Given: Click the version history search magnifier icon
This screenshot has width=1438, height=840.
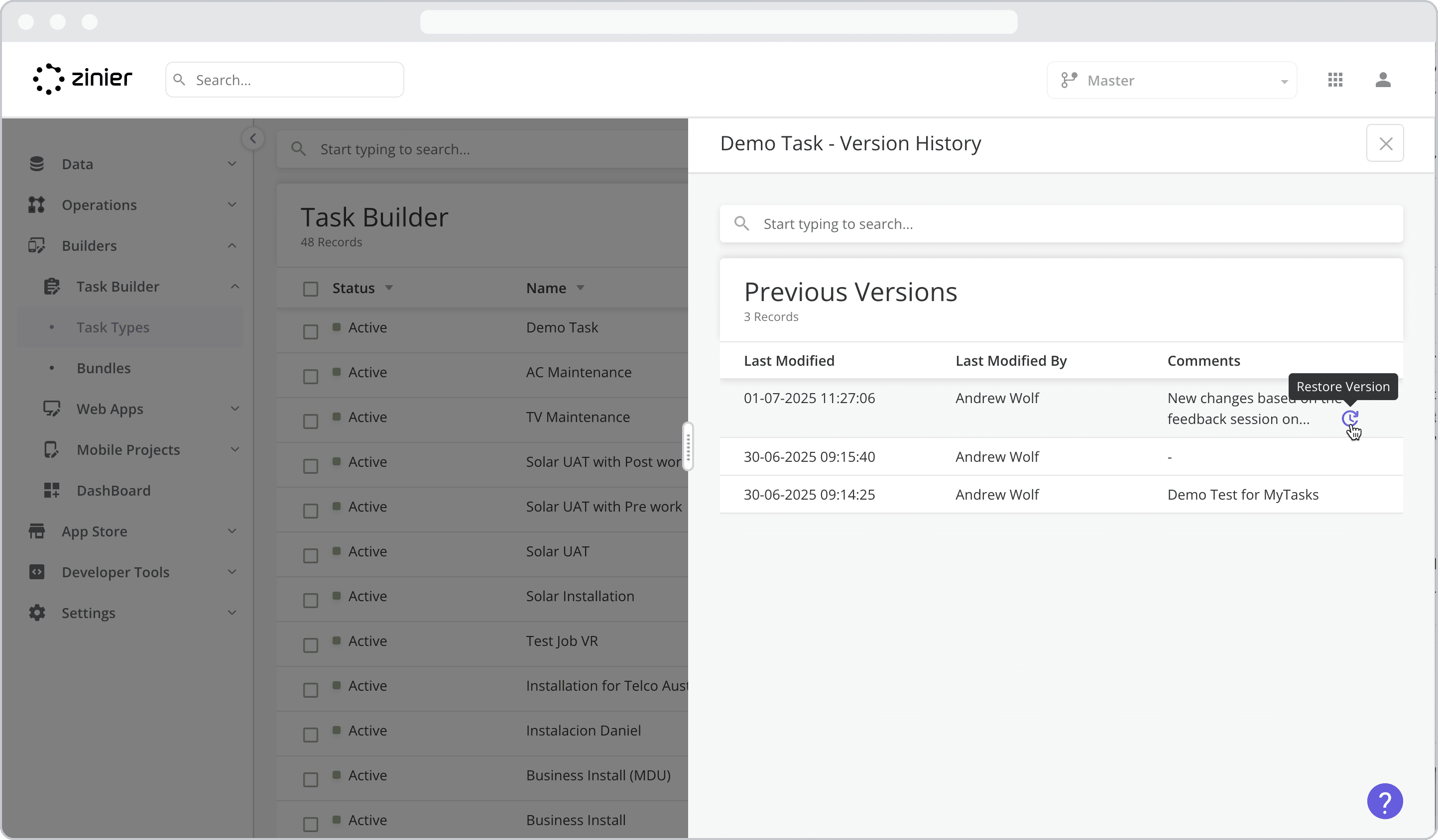Looking at the screenshot, I should click(741, 223).
